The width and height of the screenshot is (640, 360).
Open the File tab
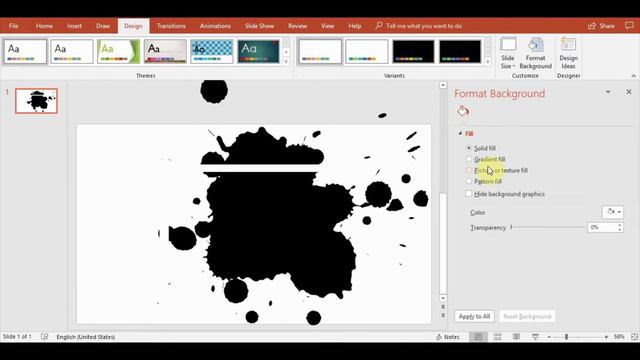tap(13, 26)
